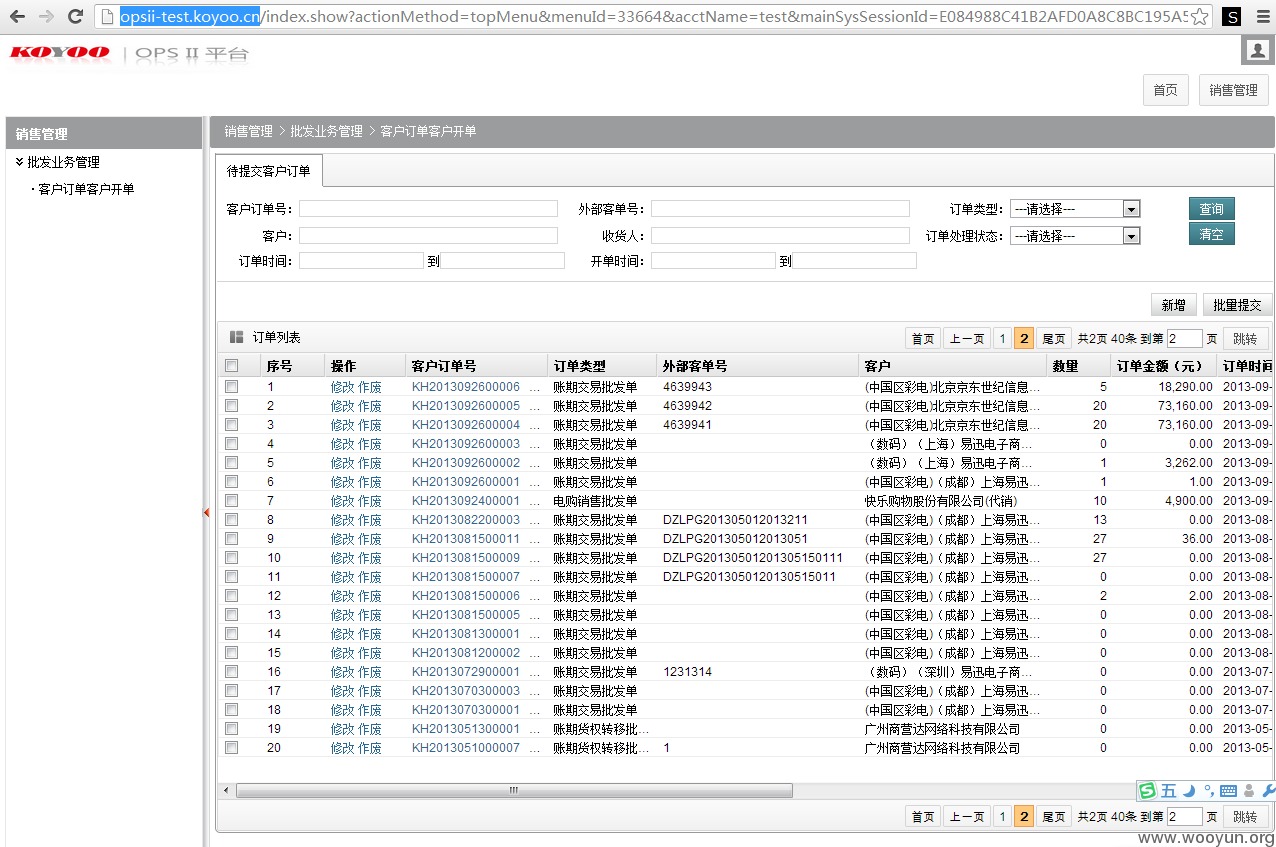Click 修改 link for row 16
Image resolution: width=1276 pixels, height=847 pixels.
[342, 672]
